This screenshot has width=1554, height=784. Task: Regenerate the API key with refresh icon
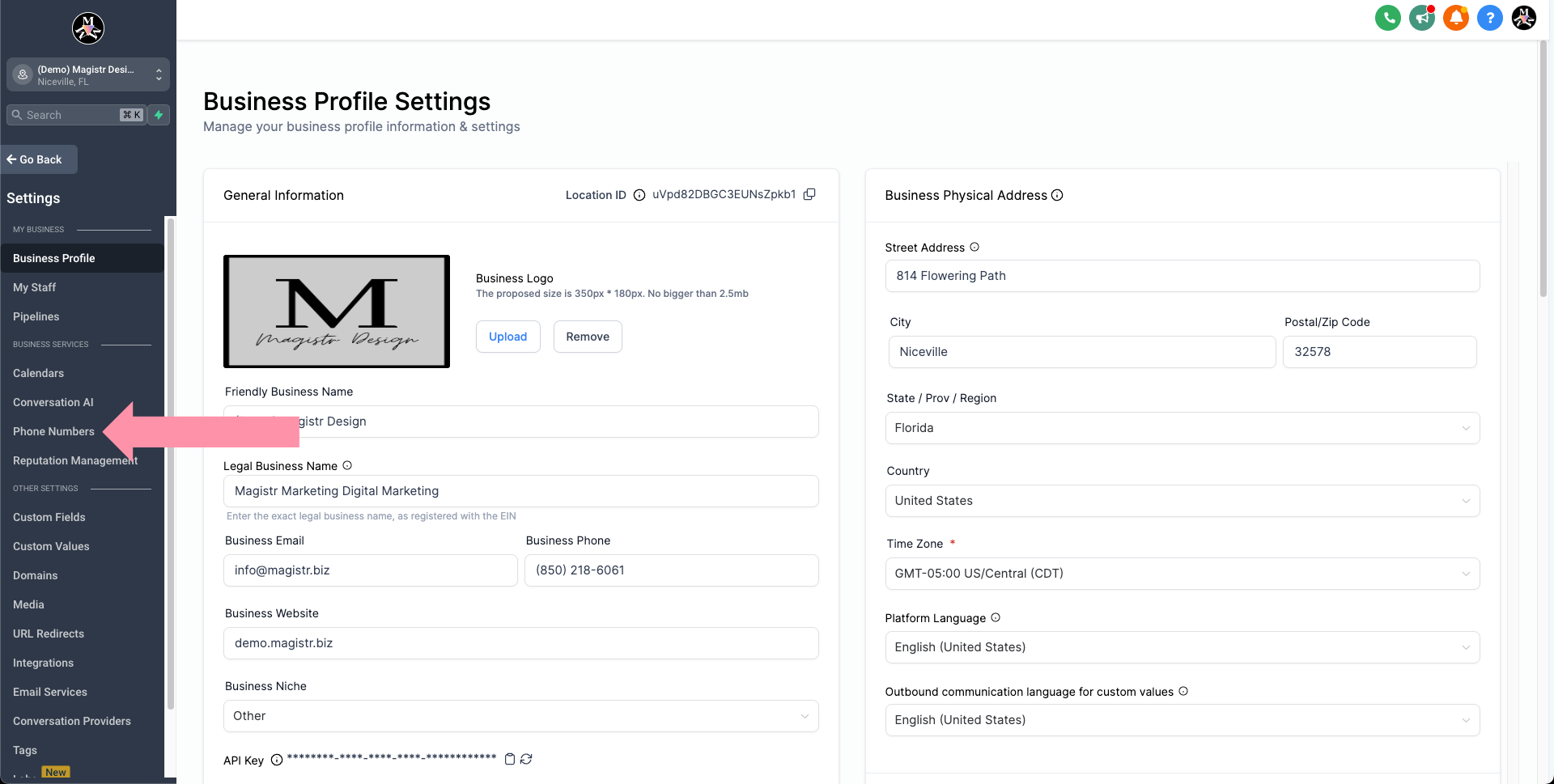(526, 759)
